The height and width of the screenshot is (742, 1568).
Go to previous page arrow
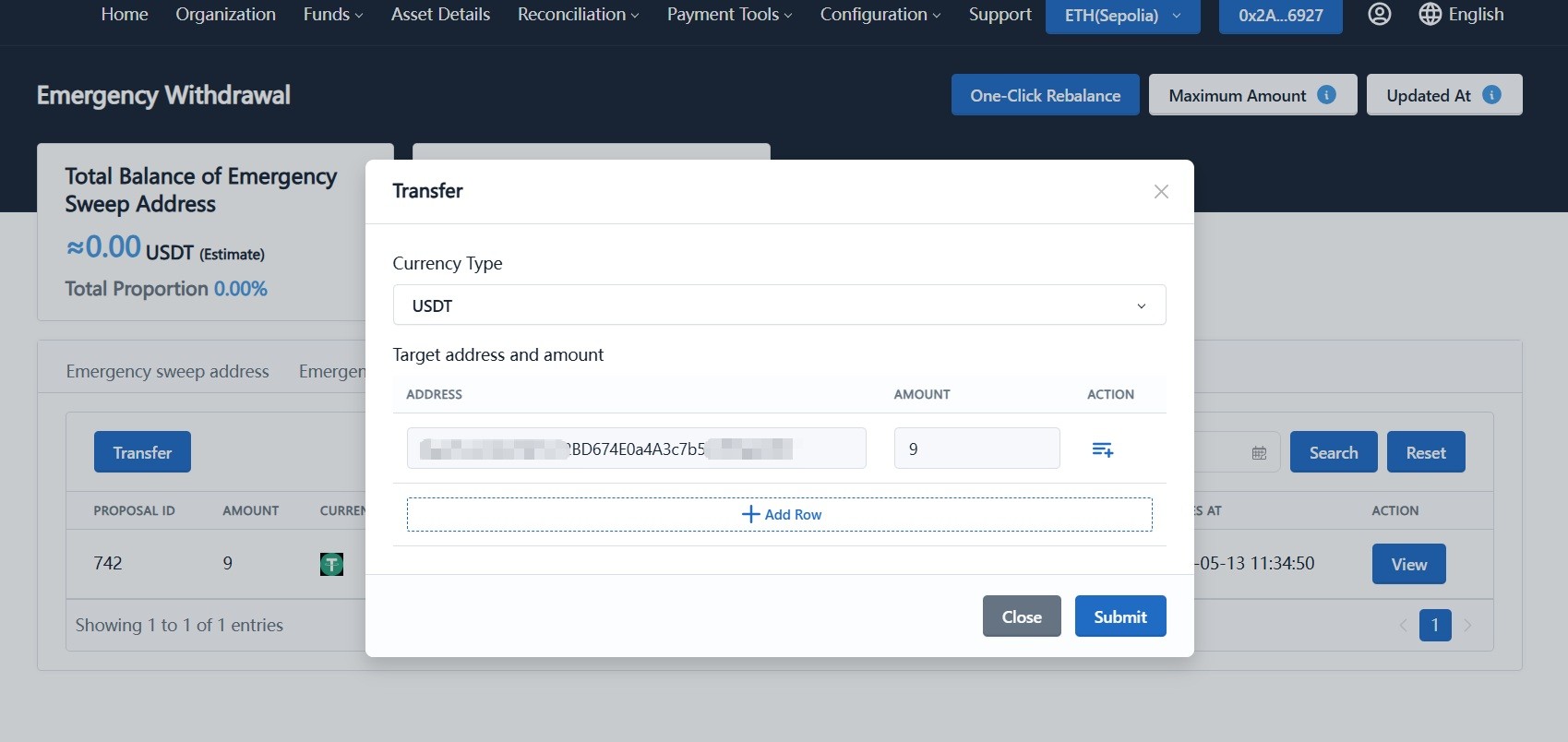pyautogui.click(x=1403, y=626)
